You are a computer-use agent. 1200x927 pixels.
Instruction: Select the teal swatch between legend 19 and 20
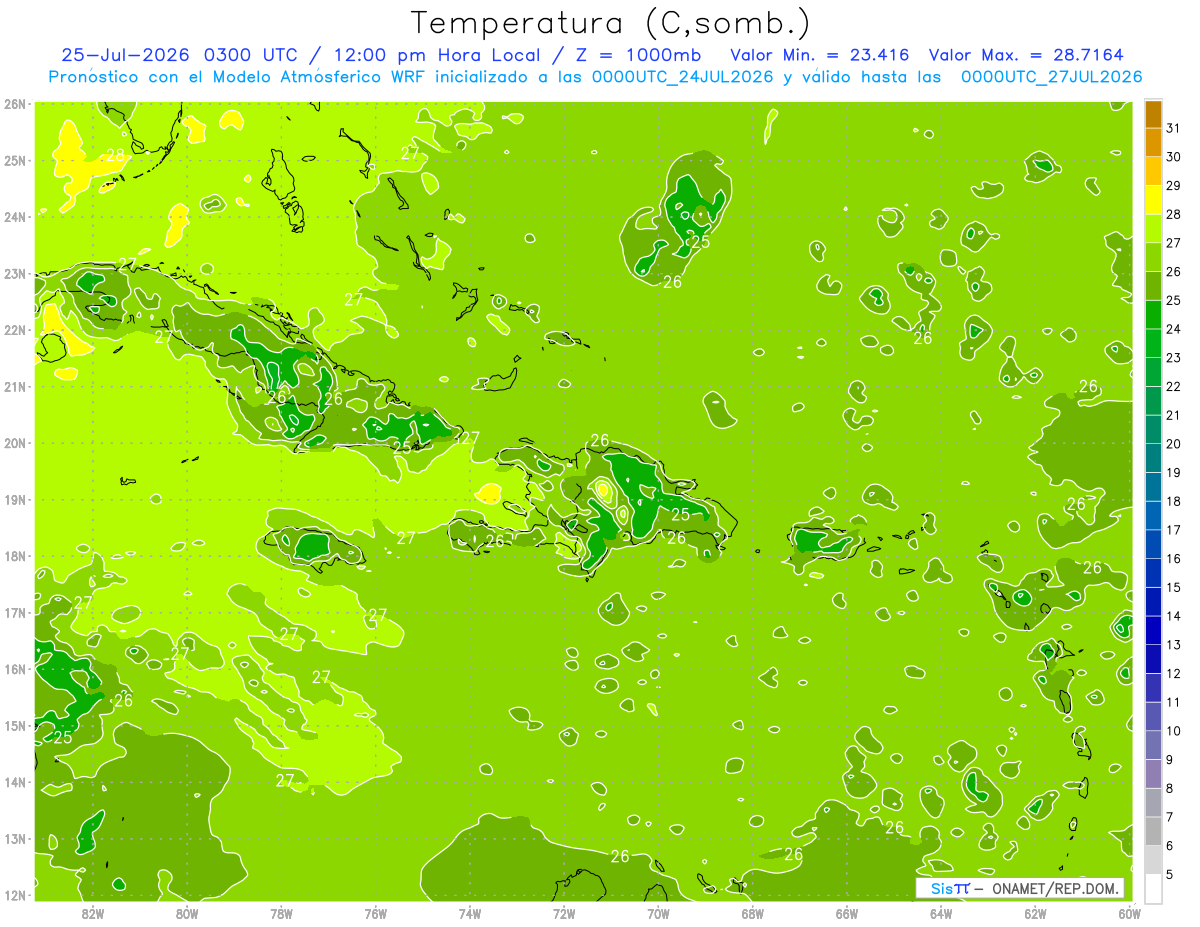pyautogui.click(x=1153, y=458)
